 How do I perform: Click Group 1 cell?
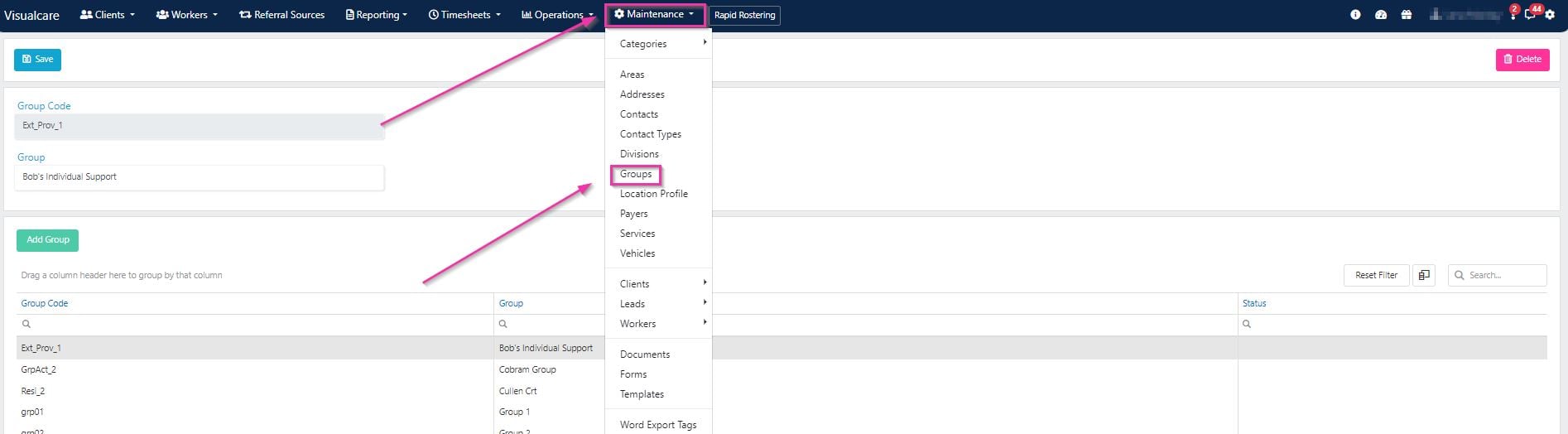(514, 412)
